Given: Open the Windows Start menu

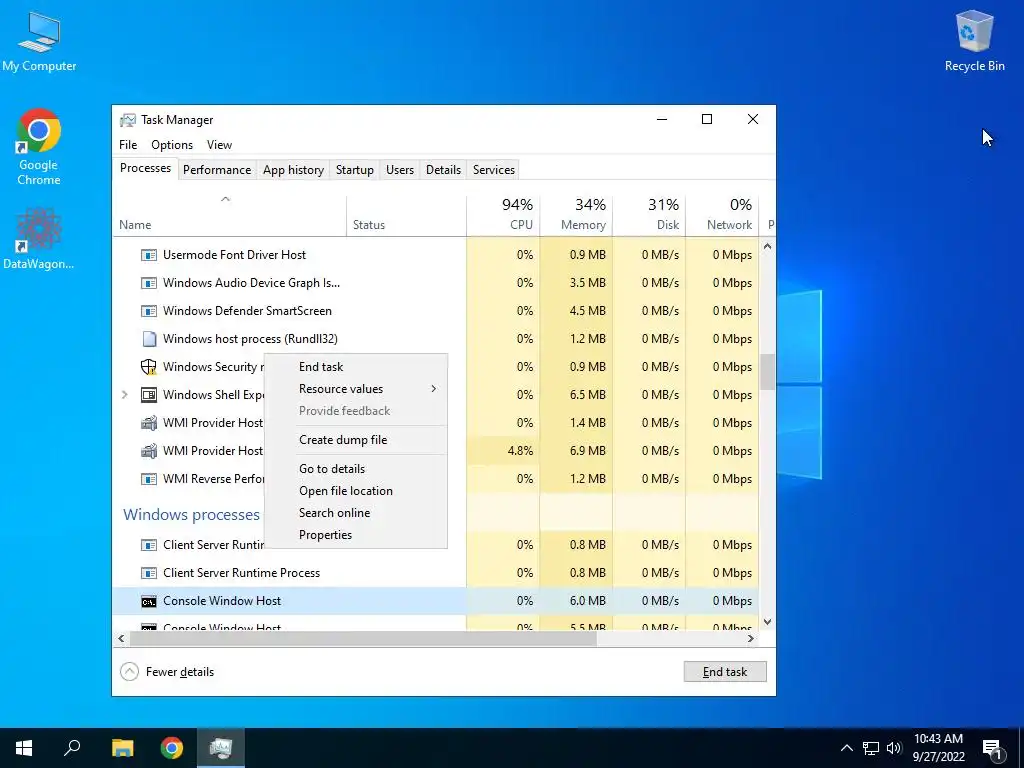Looking at the screenshot, I should (x=24, y=748).
